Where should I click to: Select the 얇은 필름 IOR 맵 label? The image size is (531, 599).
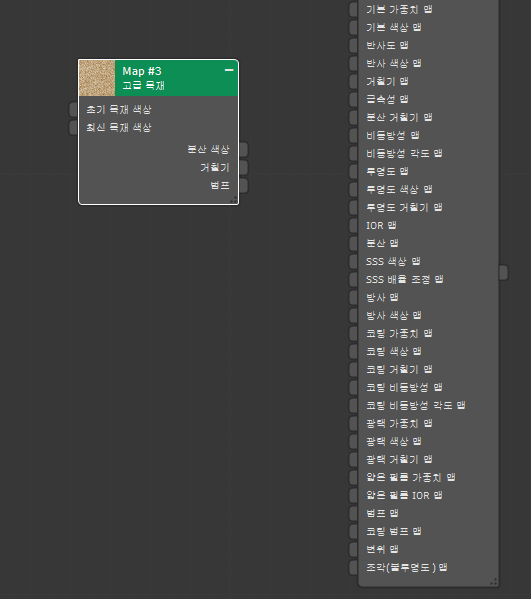tap(404, 495)
